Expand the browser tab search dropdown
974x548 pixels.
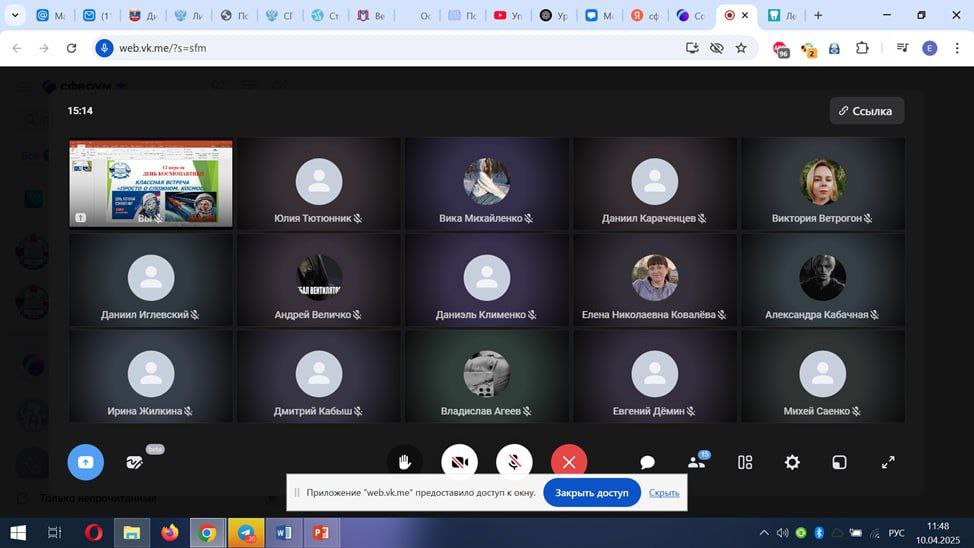coord(15,16)
